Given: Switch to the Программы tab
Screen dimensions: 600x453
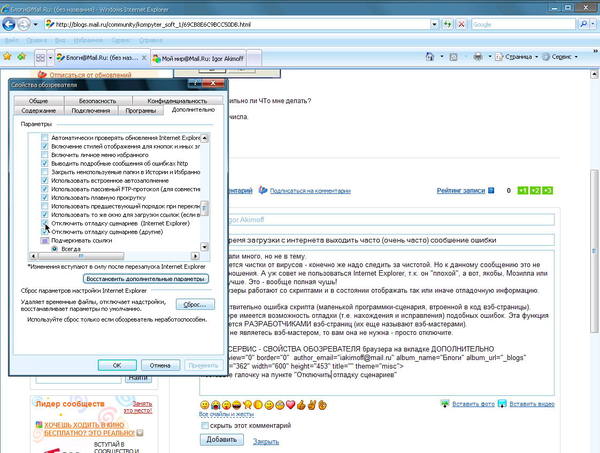Looking at the screenshot, I should [x=140, y=110].
